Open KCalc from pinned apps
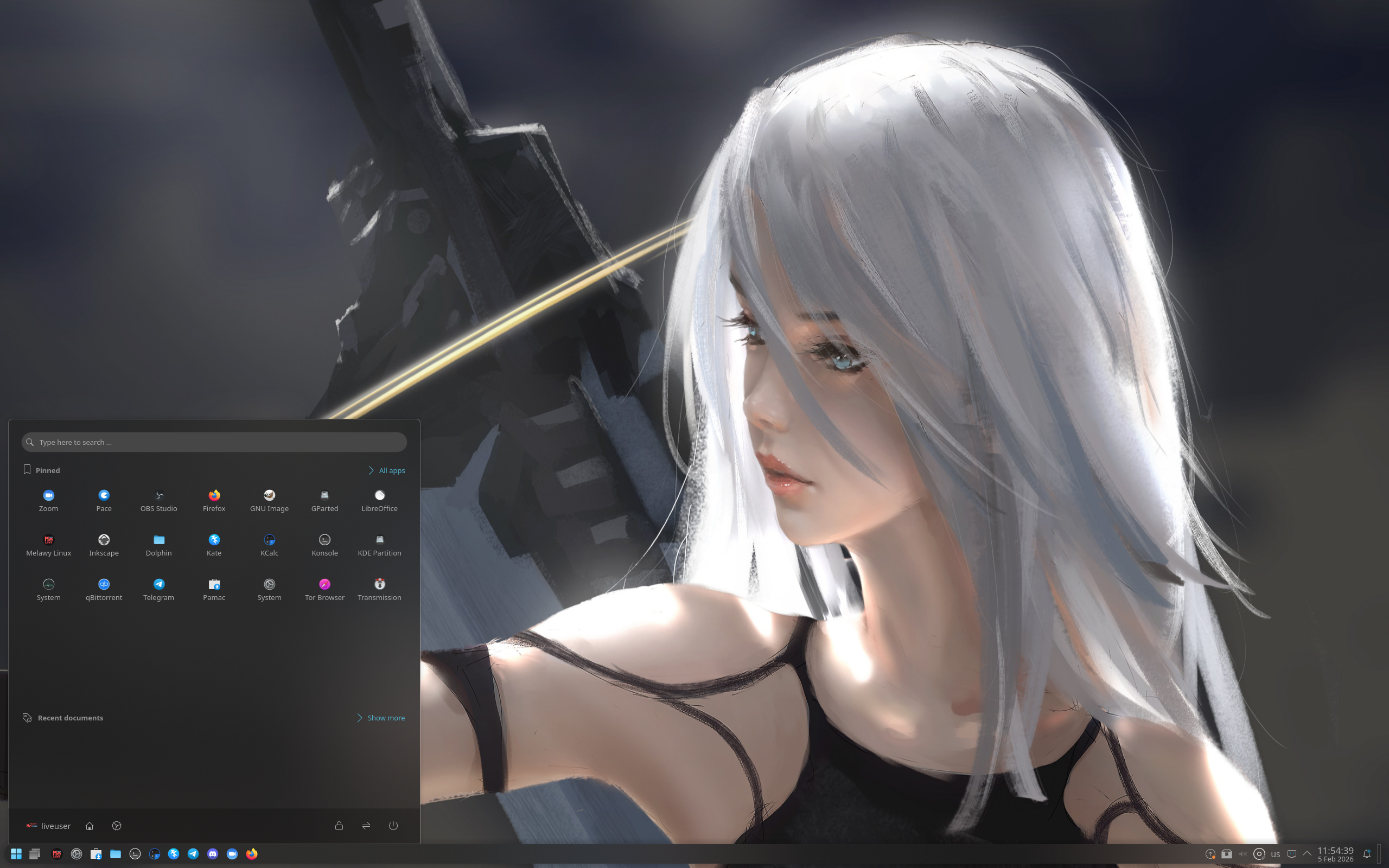Image resolution: width=1389 pixels, height=868 pixels. point(269,545)
